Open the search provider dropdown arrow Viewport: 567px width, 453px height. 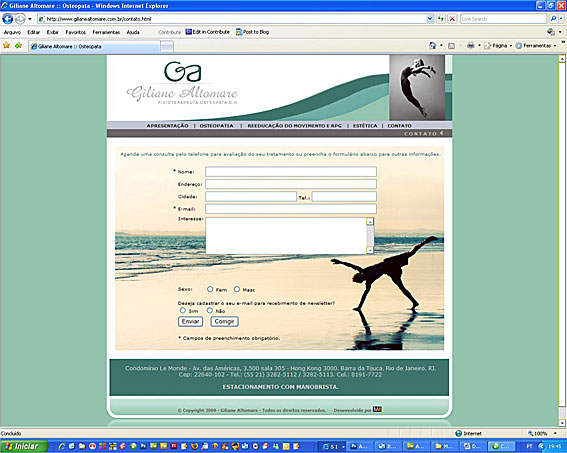[561, 19]
